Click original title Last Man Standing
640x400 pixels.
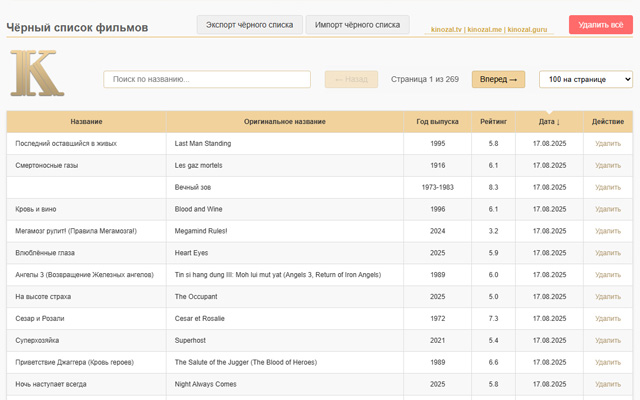(x=203, y=144)
